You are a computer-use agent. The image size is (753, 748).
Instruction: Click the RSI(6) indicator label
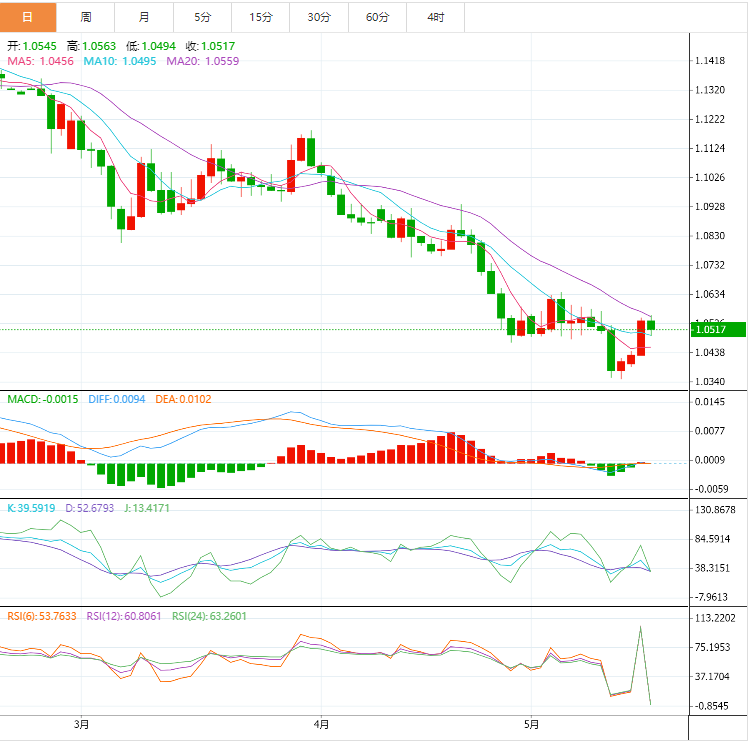(x=42, y=616)
